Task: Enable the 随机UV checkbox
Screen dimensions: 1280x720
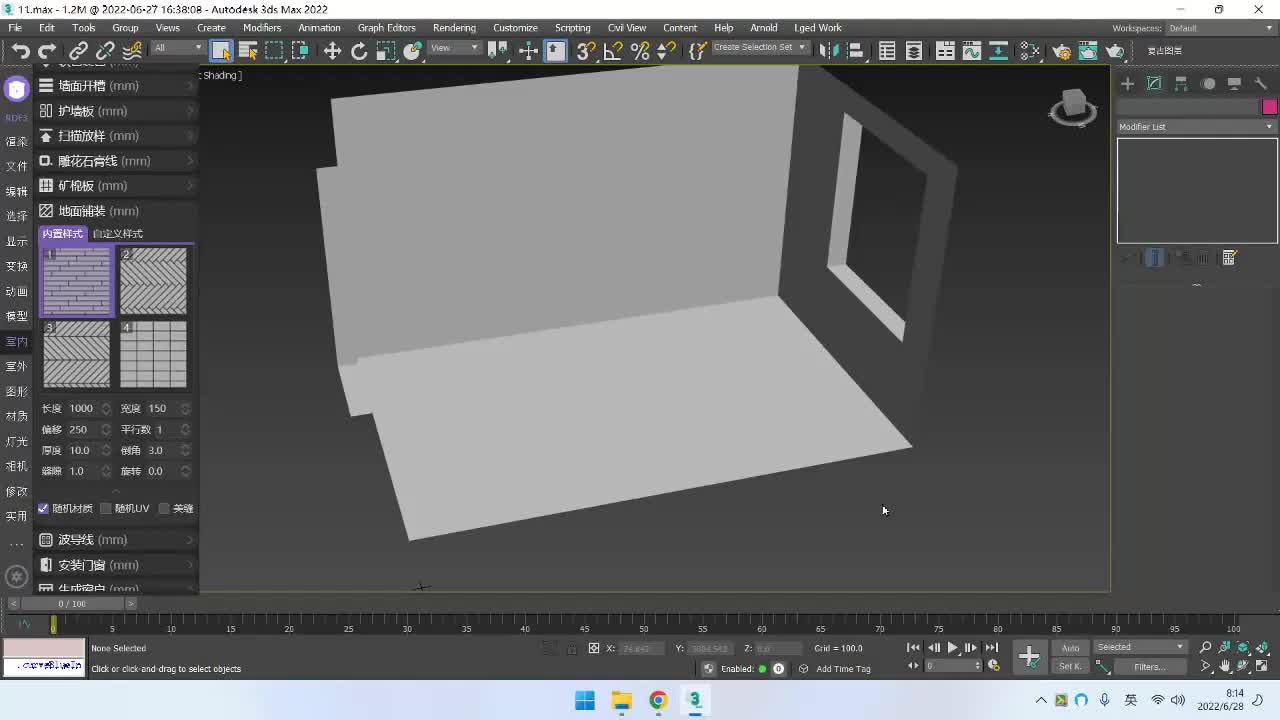Action: [x=106, y=508]
